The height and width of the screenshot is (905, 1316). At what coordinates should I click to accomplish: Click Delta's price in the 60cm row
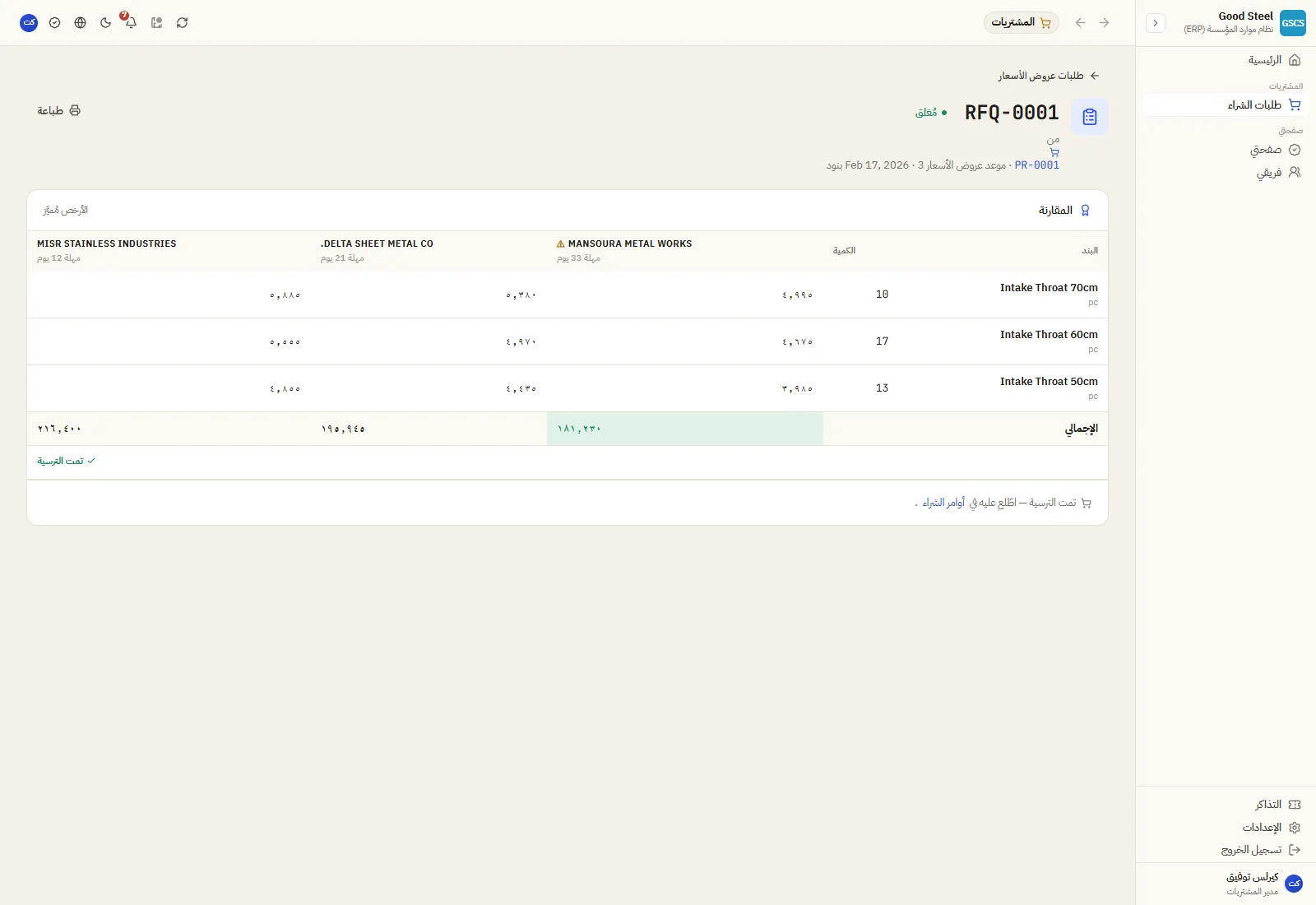click(x=521, y=341)
